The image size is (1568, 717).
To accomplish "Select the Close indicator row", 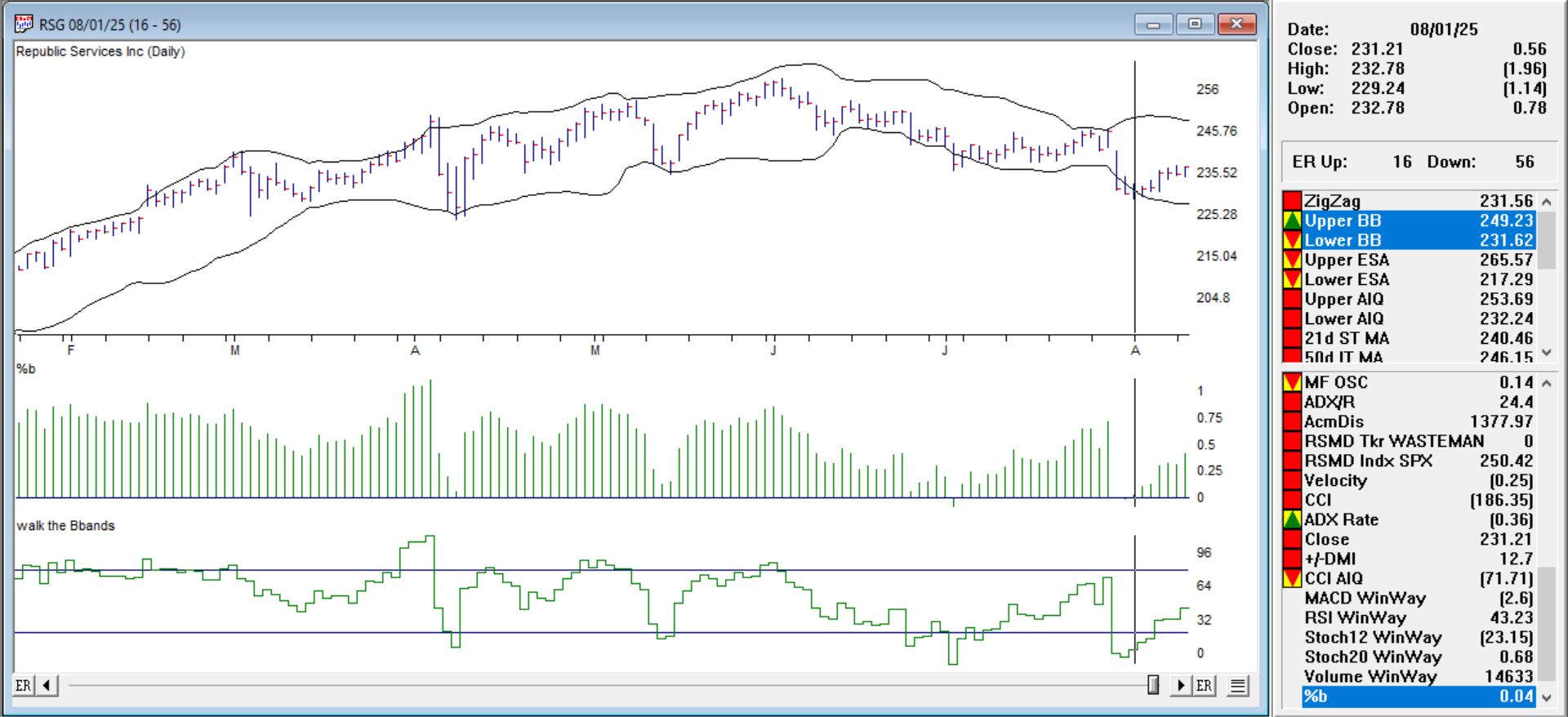I will coord(1418,539).
